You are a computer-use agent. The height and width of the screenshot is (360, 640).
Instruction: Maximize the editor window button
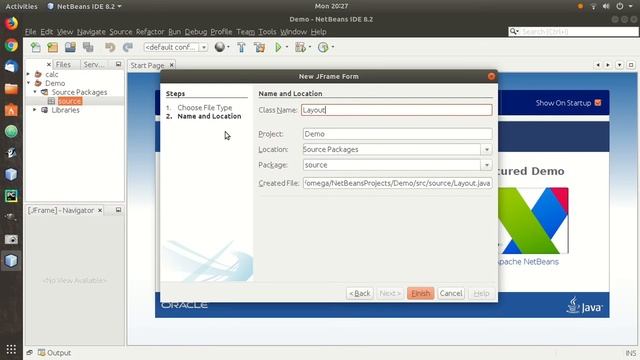[x=631, y=65]
